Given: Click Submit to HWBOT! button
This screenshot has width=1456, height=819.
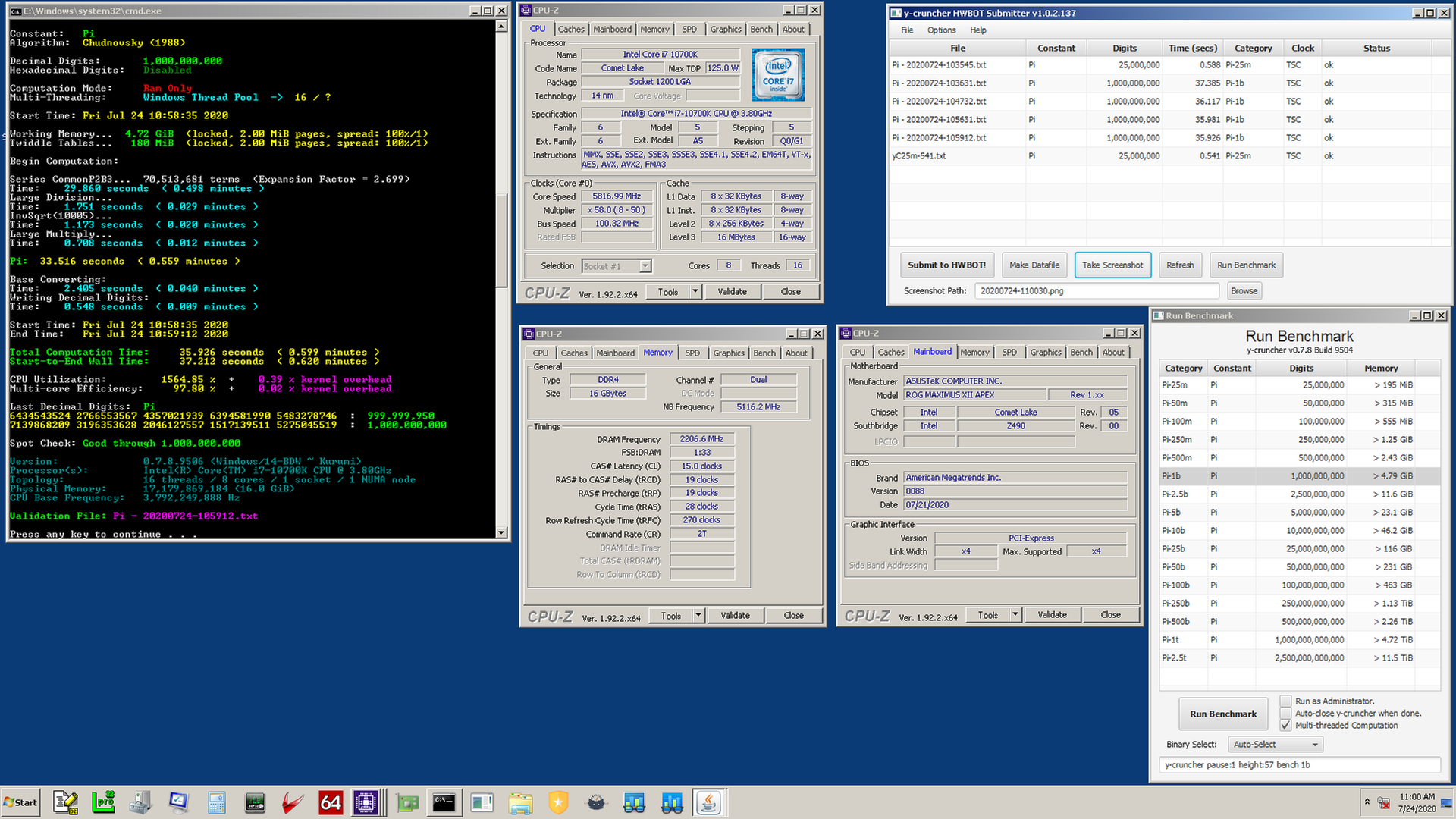Looking at the screenshot, I should pyautogui.click(x=946, y=265).
